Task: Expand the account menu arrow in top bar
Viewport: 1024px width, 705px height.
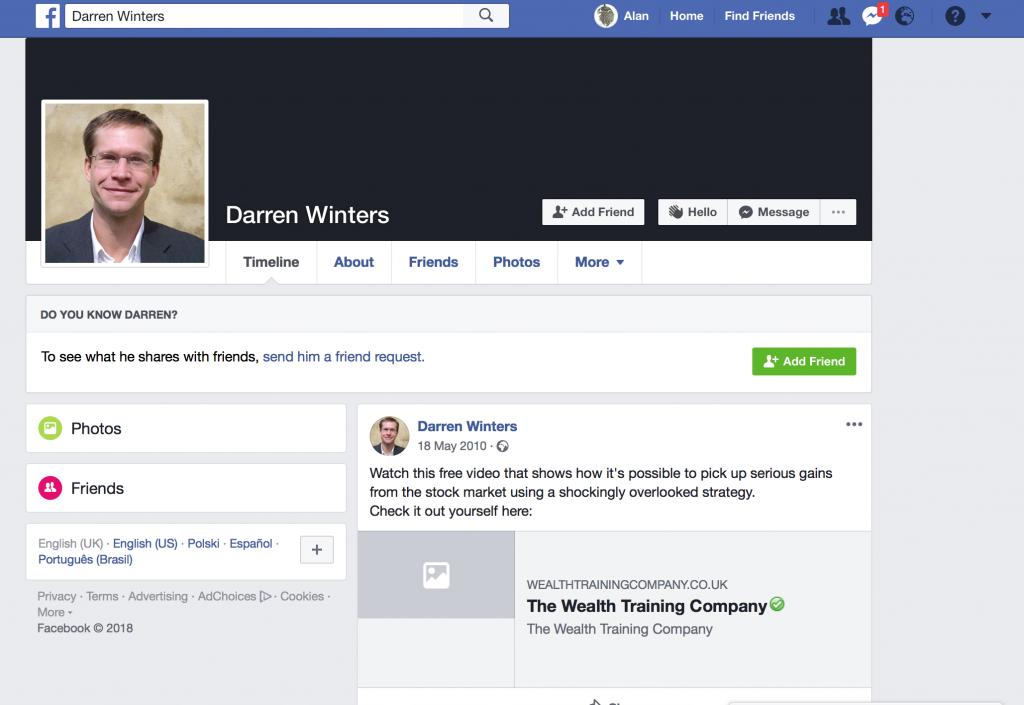Action: [986, 16]
